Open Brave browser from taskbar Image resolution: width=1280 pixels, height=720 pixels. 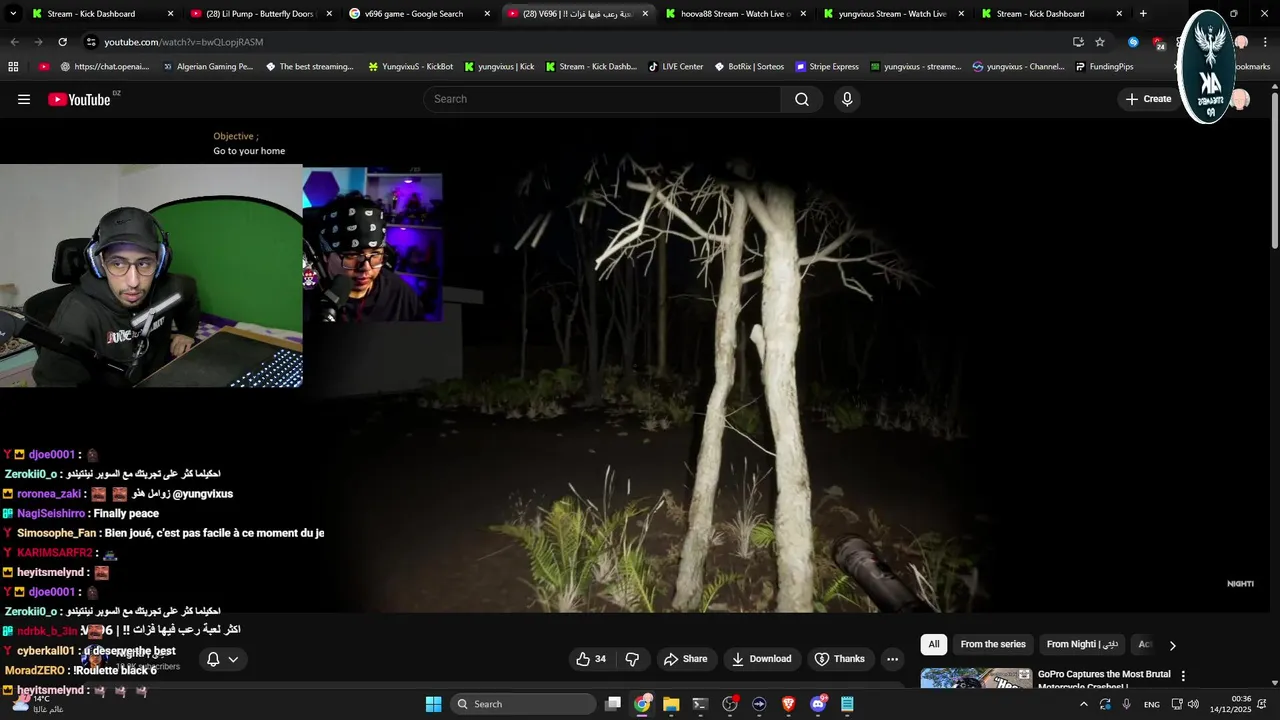[x=788, y=704]
